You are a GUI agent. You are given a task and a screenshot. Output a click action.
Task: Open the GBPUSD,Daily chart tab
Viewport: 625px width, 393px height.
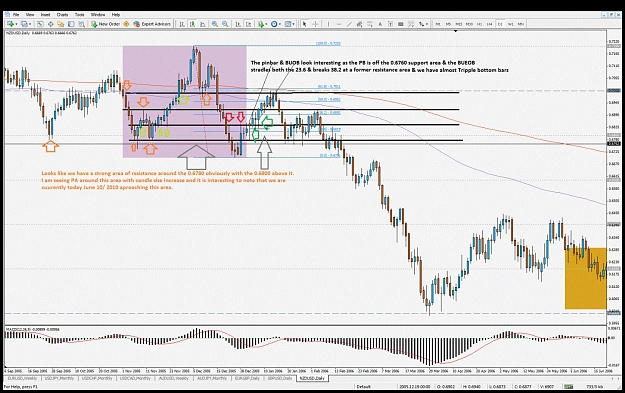coord(279,378)
